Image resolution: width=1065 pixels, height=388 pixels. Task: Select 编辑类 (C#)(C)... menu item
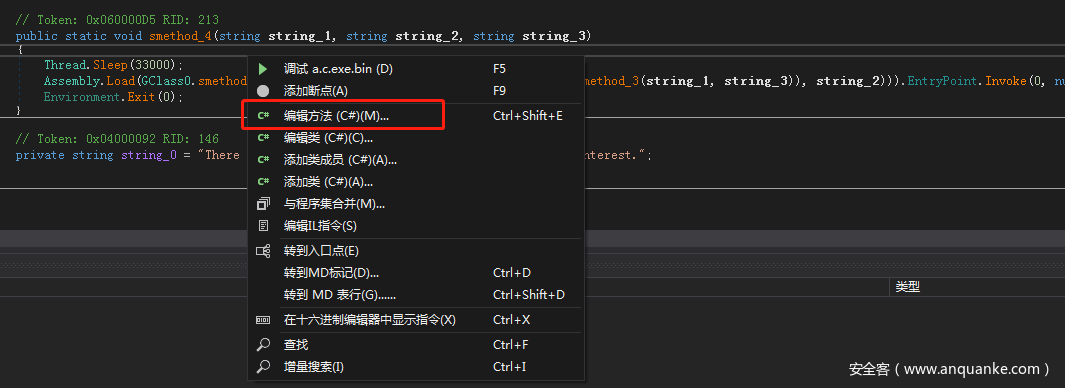tap(416, 138)
